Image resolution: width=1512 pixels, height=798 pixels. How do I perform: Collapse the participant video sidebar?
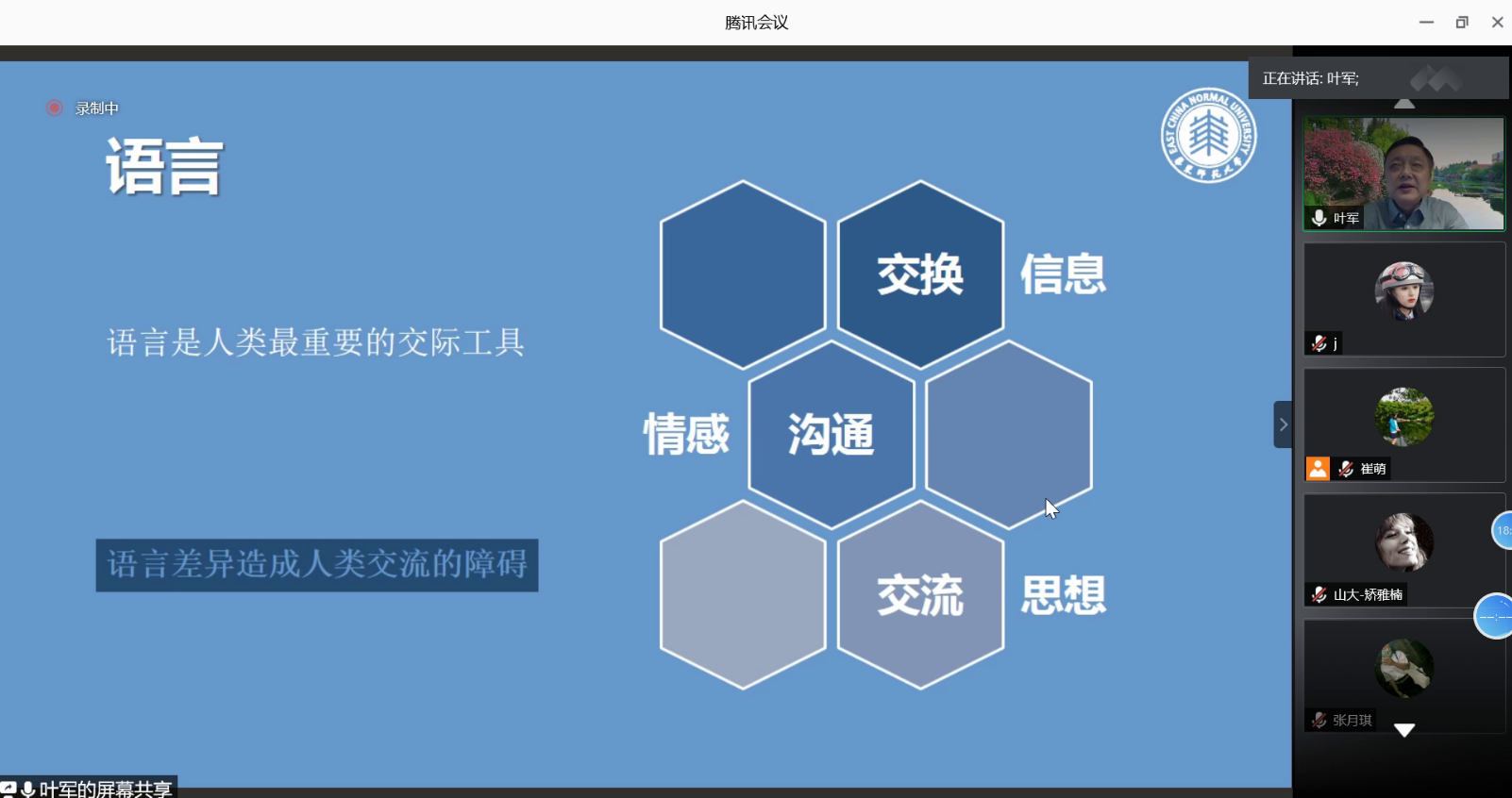(1283, 424)
